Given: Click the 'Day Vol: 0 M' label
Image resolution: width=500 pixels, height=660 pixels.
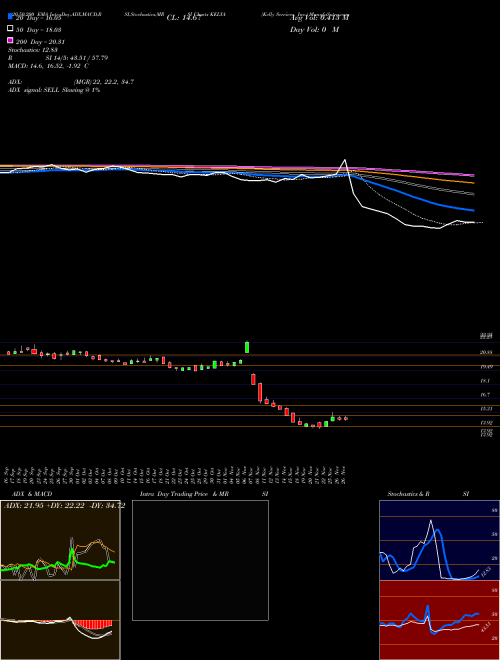Looking at the screenshot, I should (314, 30).
